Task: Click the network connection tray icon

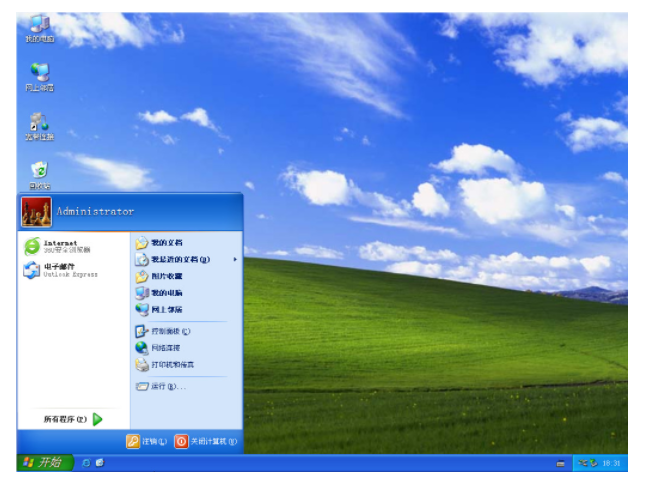Action: coord(583,463)
